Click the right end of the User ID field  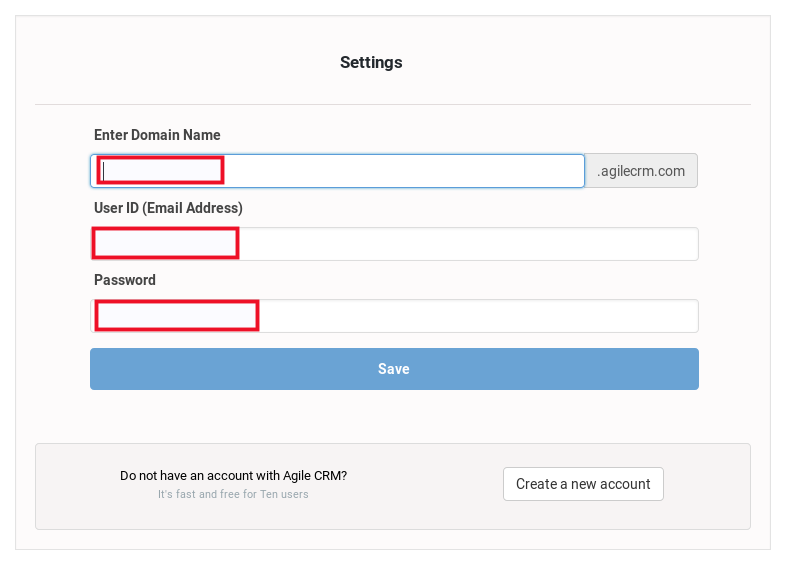coord(680,244)
